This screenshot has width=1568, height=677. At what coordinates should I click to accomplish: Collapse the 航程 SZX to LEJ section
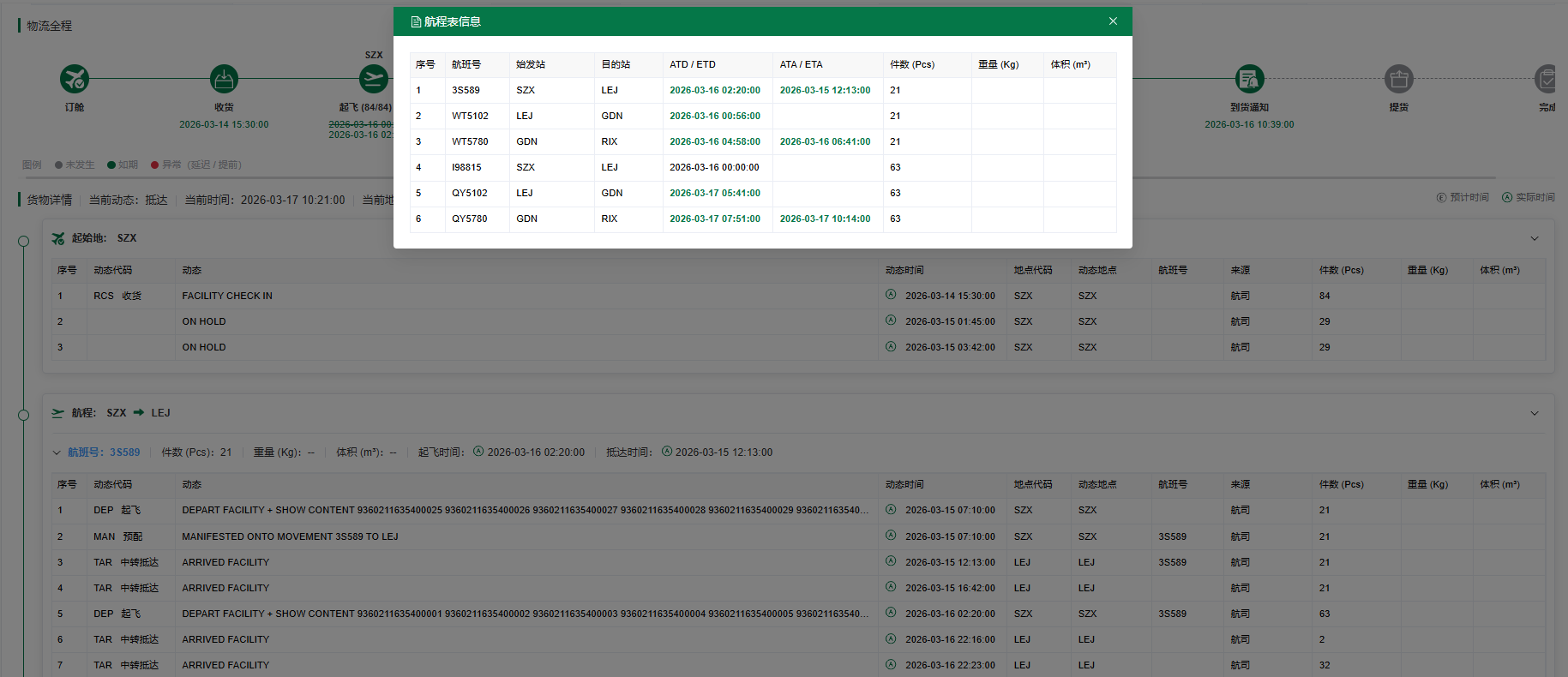(1535, 413)
